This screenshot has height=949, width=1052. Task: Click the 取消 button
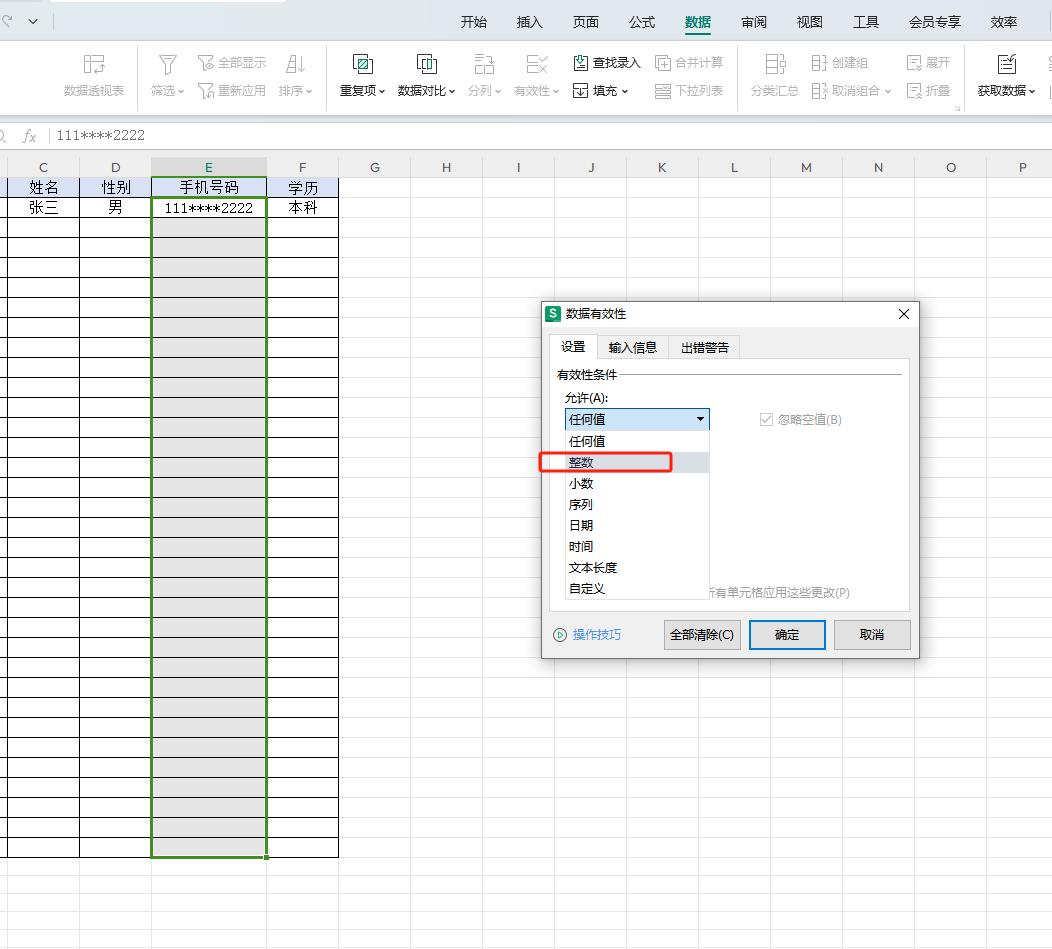tap(872, 634)
